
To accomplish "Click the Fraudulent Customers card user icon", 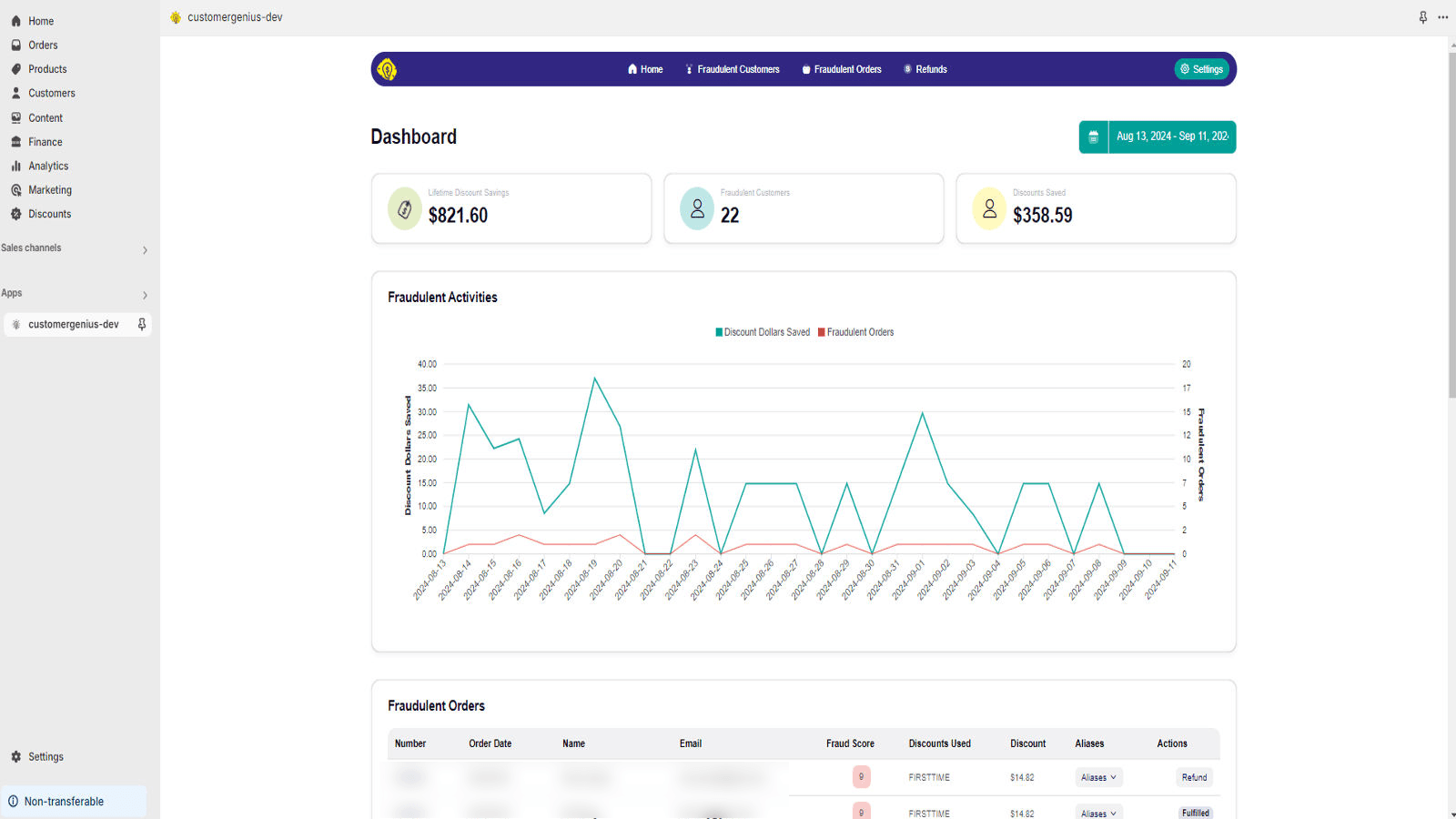I will [x=697, y=209].
